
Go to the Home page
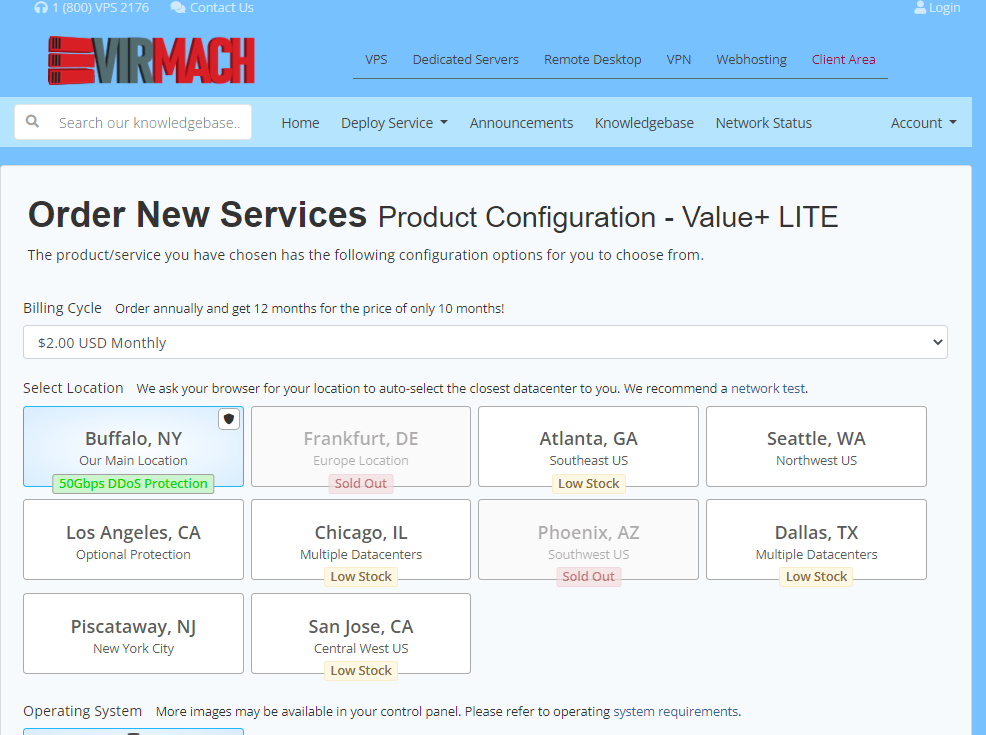(301, 123)
